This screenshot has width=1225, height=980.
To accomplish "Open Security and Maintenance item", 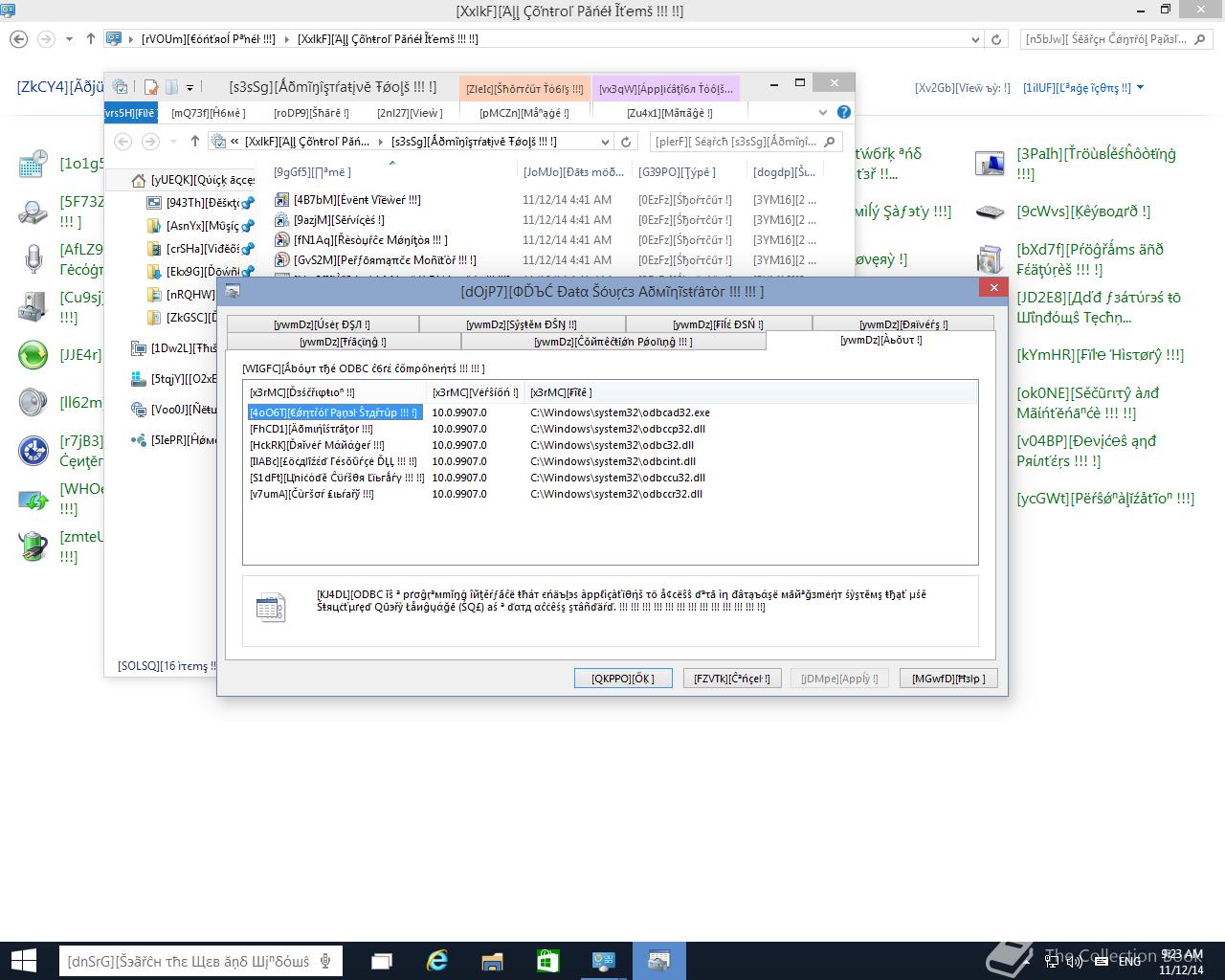I will pos(1087,403).
